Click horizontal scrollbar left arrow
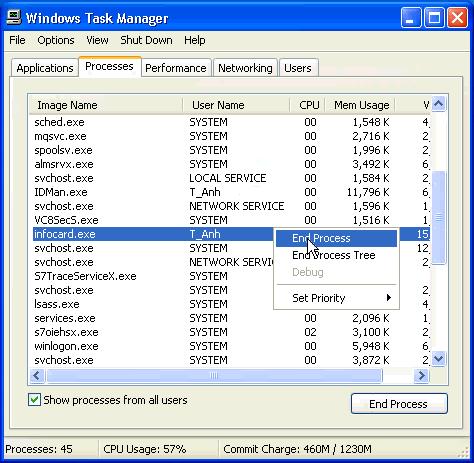This screenshot has height=463, width=474. [x=37, y=376]
